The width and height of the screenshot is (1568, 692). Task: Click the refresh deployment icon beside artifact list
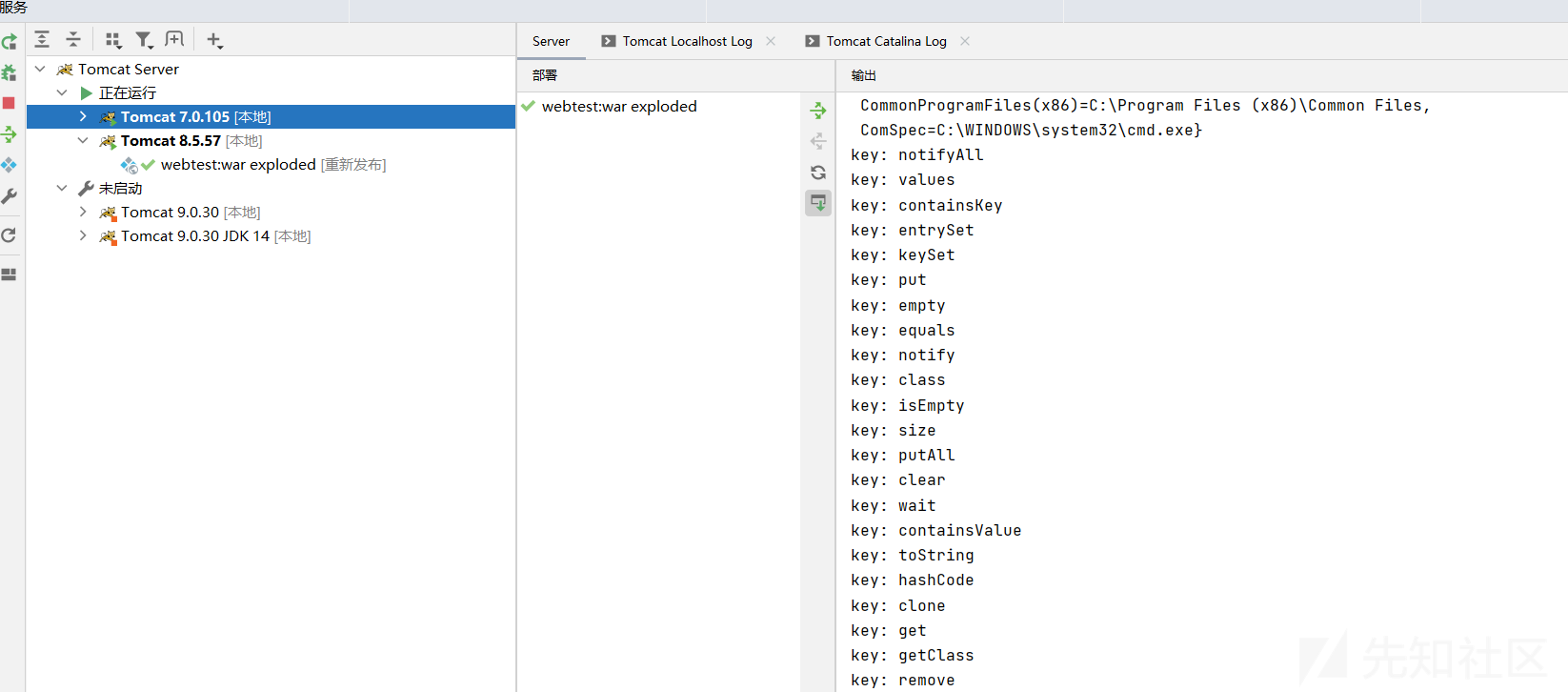click(818, 173)
